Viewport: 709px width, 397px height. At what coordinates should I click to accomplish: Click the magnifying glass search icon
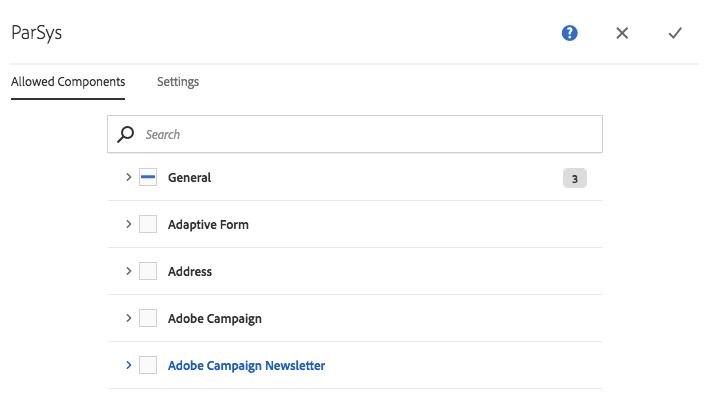click(125, 134)
